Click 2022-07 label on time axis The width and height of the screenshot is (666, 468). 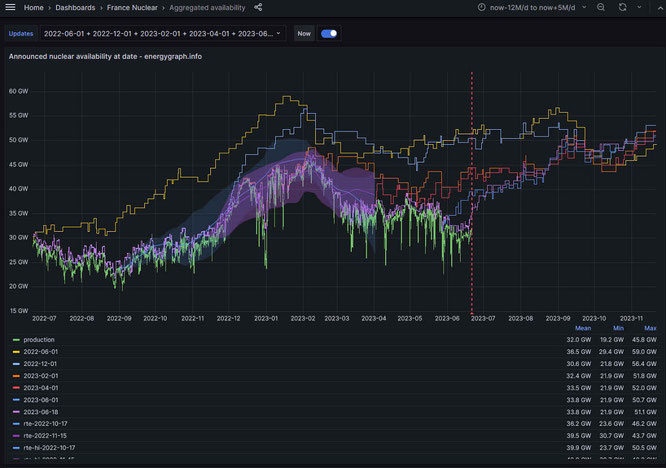pyautogui.click(x=44, y=318)
